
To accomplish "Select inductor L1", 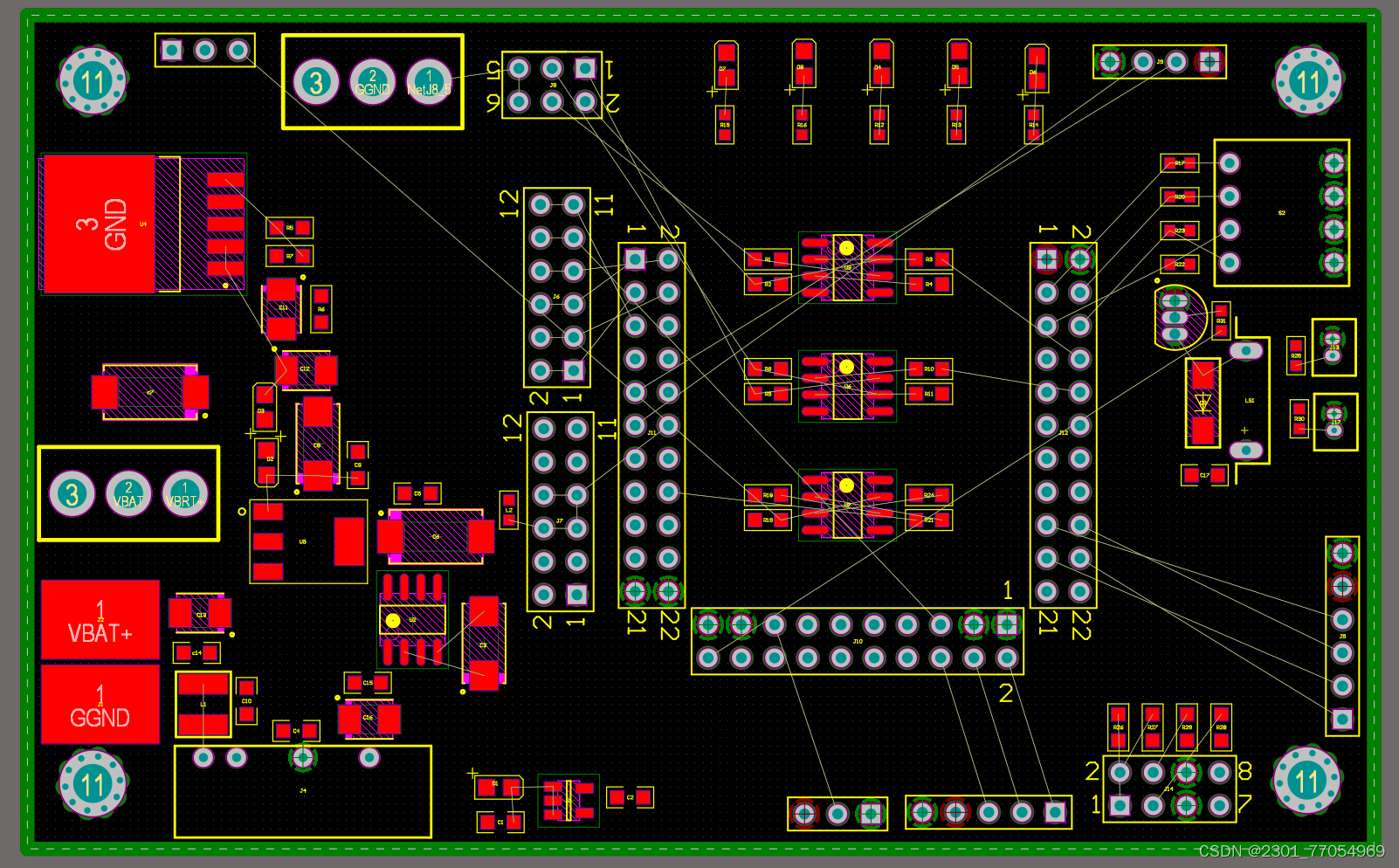I will pyautogui.click(x=203, y=704).
